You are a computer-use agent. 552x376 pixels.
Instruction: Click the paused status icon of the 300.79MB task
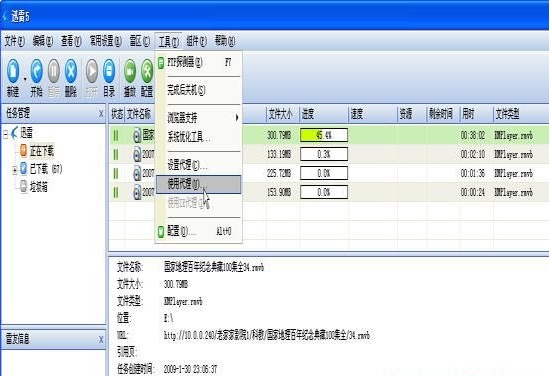click(x=115, y=135)
